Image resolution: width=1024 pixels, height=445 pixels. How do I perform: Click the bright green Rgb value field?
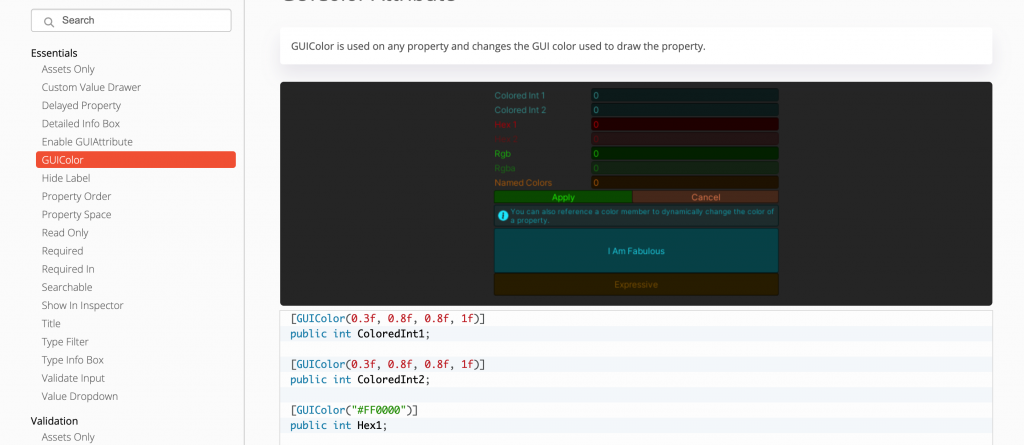click(684, 154)
